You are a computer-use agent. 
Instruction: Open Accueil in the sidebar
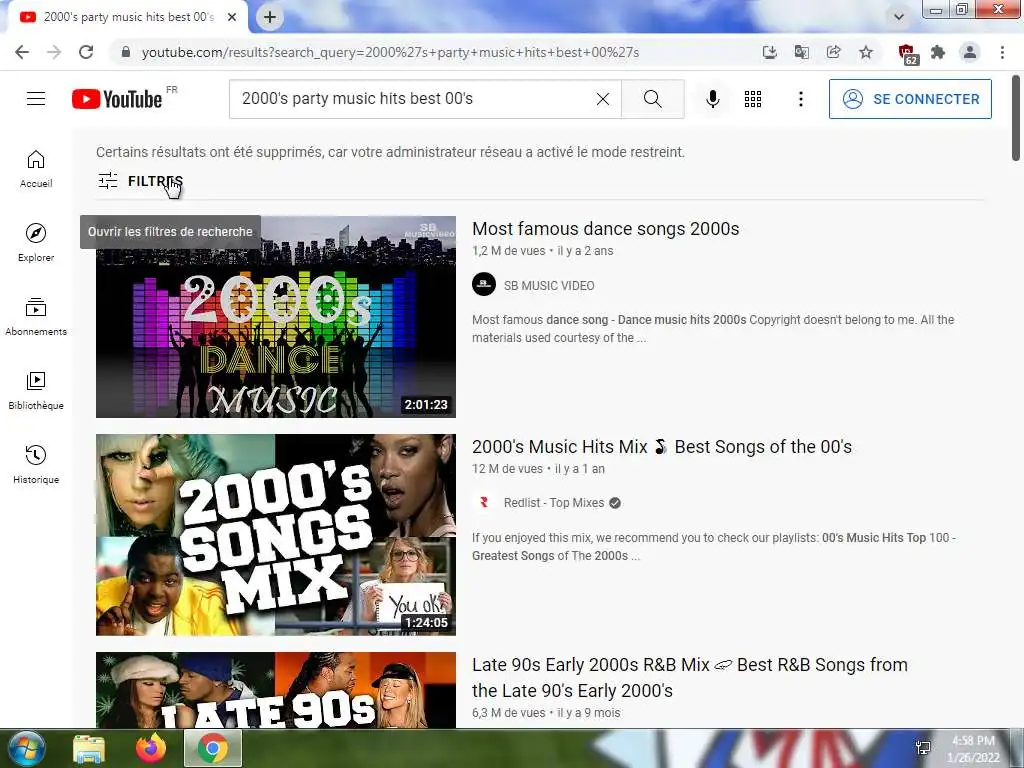tap(36, 169)
